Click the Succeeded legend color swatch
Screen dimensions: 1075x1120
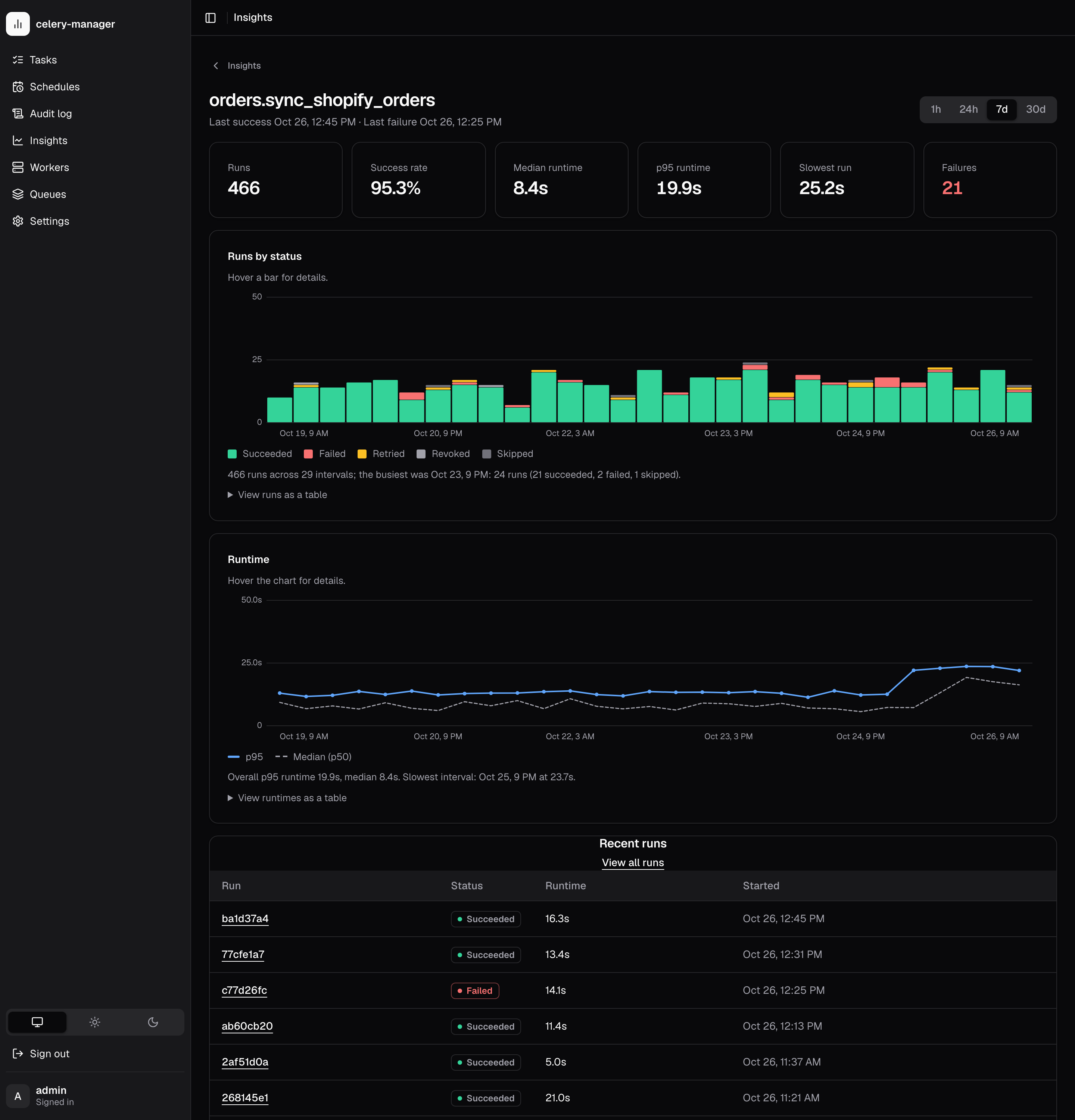click(232, 454)
